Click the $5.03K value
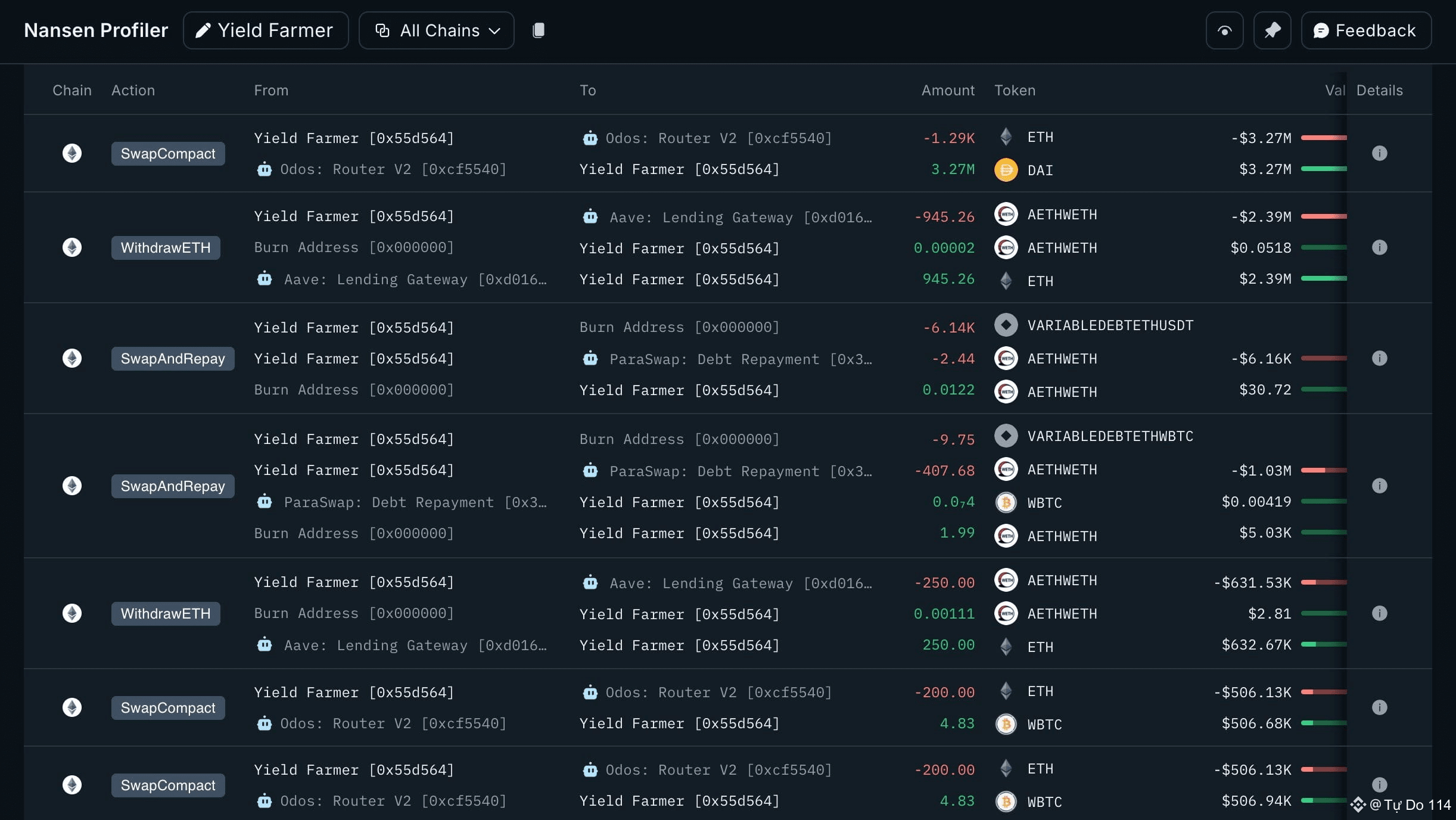The image size is (1456, 820). [1265, 532]
